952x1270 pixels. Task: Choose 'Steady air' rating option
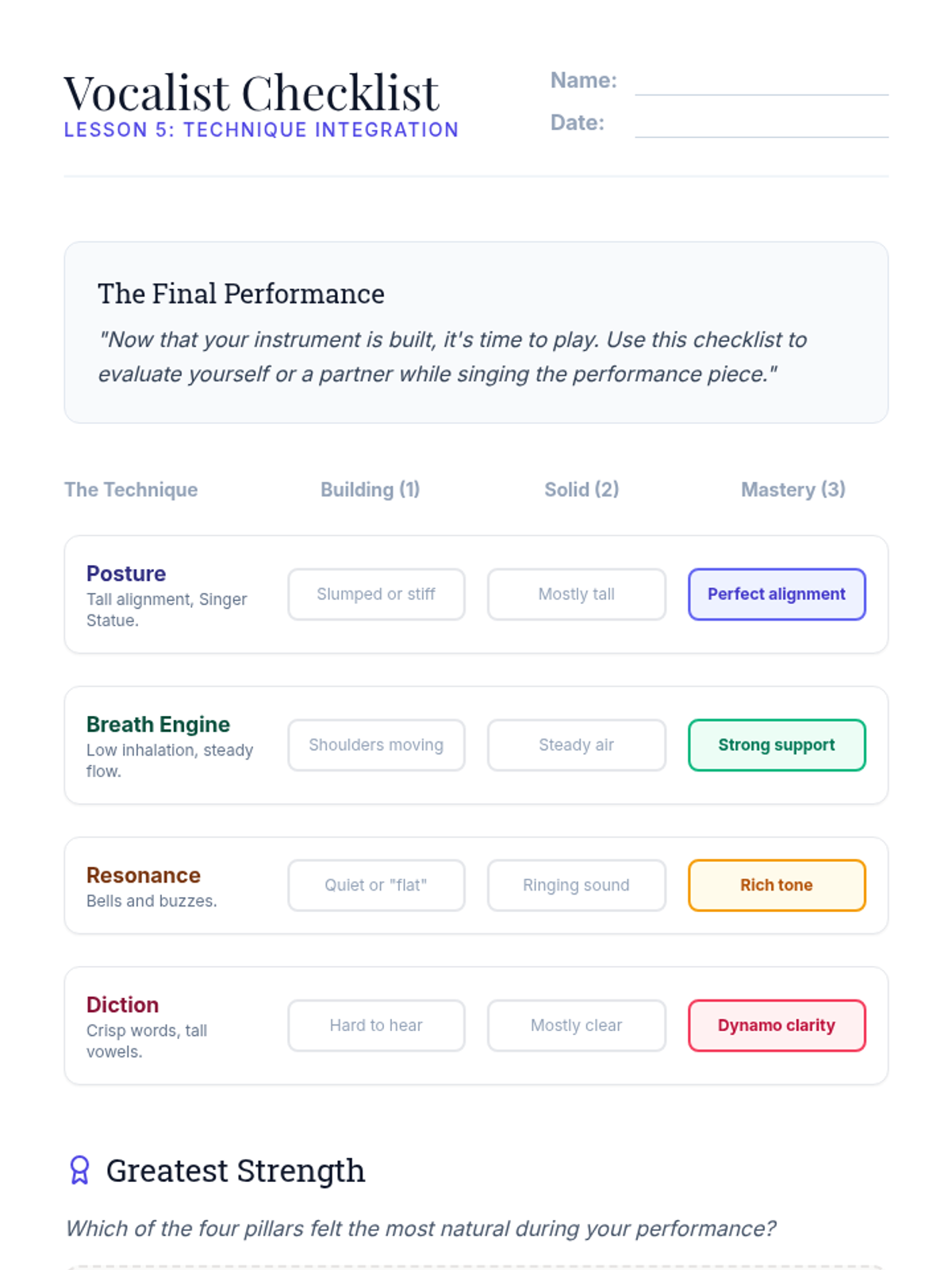pos(576,745)
